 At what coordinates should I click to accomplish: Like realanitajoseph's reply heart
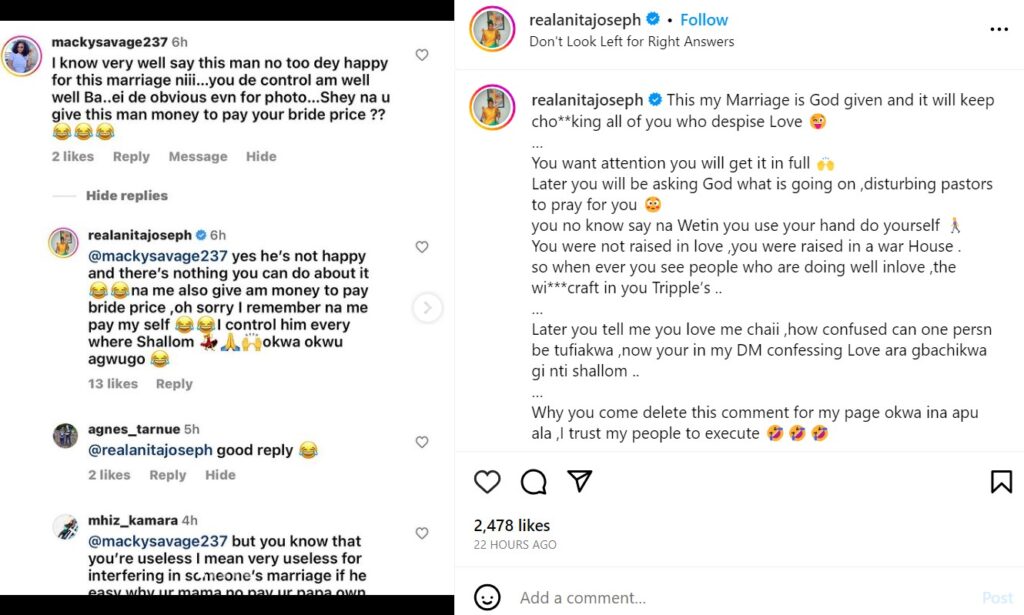tap(422, 247)
